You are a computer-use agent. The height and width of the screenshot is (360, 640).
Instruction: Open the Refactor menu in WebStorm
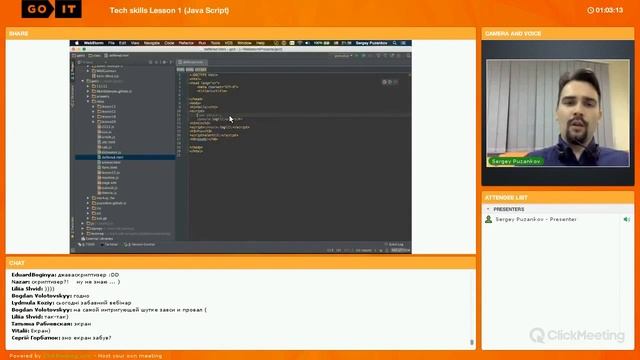coord(186,43)
